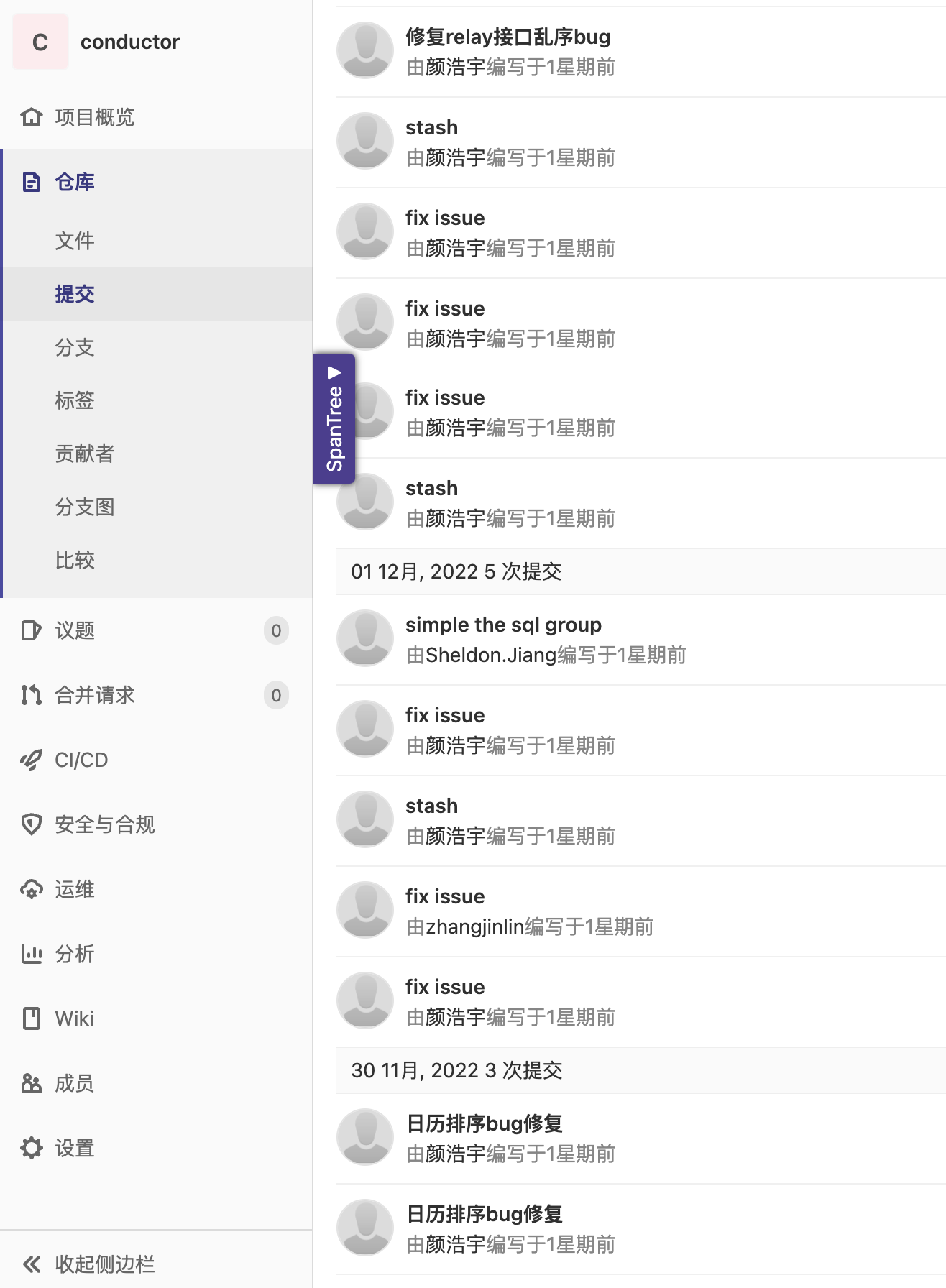Open issues via its sidebar icon
Viewport: 946px width, 1288px height.
31,630
